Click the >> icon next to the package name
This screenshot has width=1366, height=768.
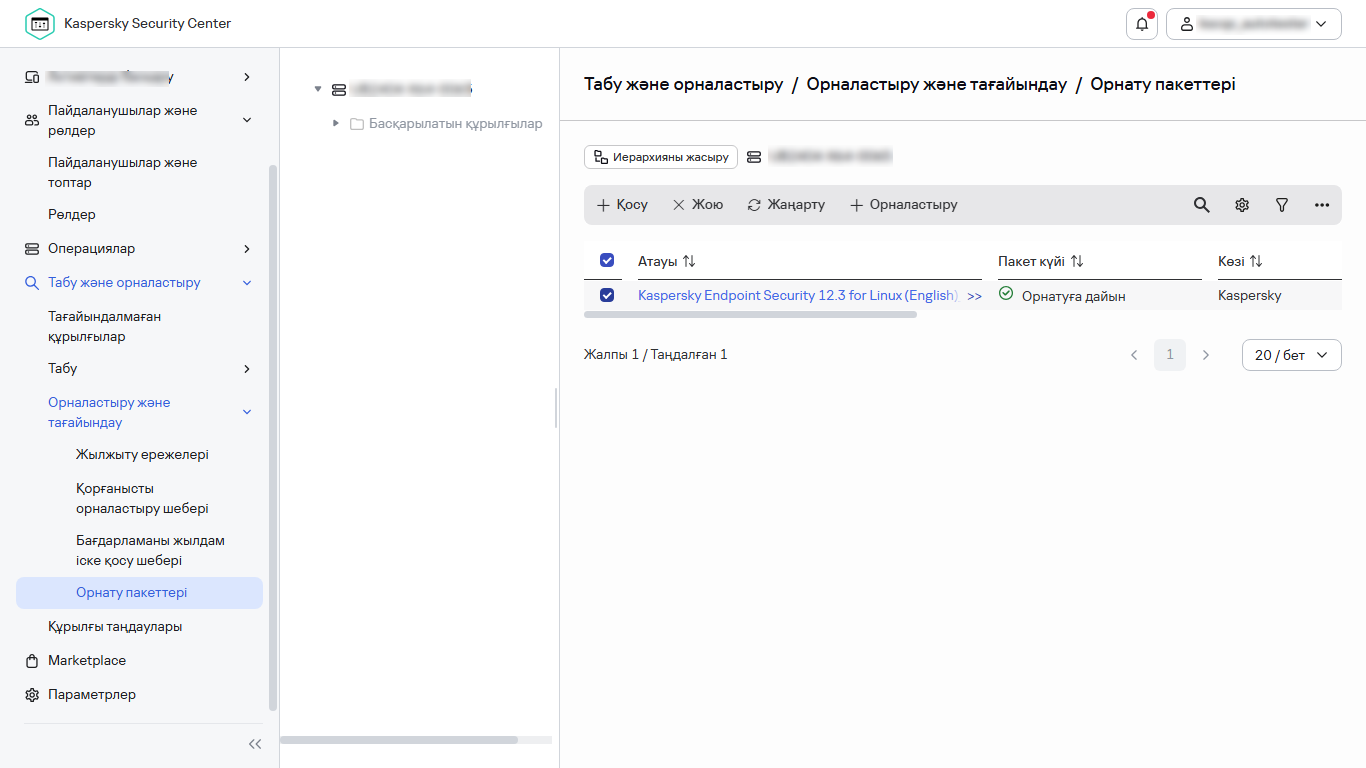point(975,295)
